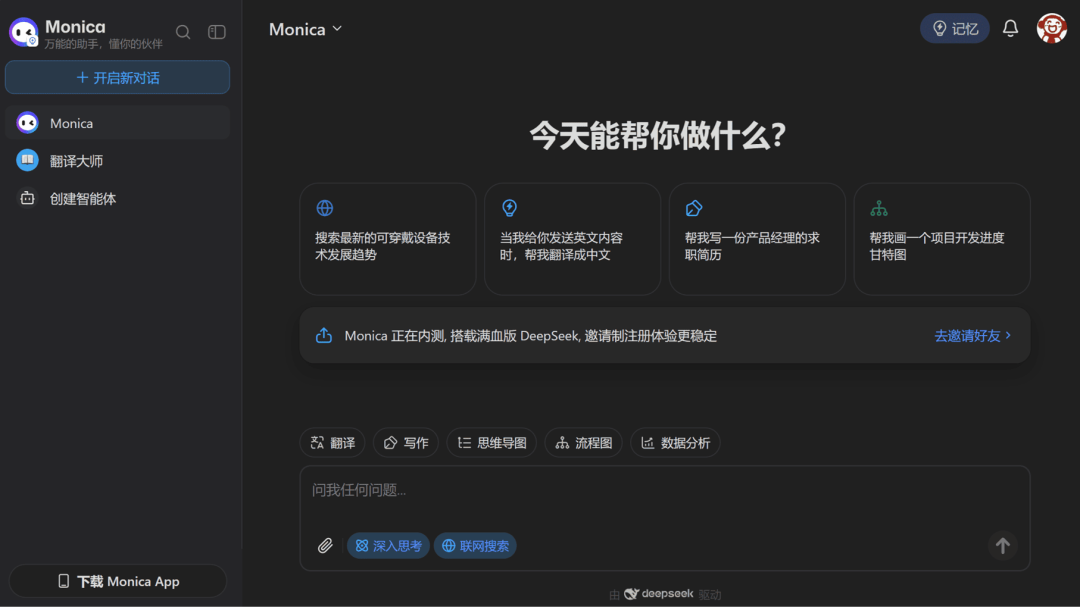Click the globe icon on the wearable search card
Viewport: 1080px width, 607px height.
point(324,208)
